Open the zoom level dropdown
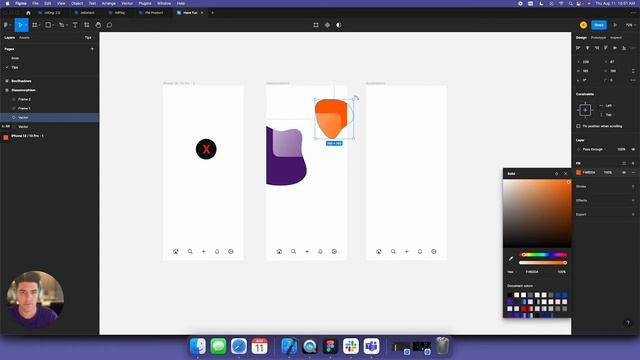 (630, 25)
